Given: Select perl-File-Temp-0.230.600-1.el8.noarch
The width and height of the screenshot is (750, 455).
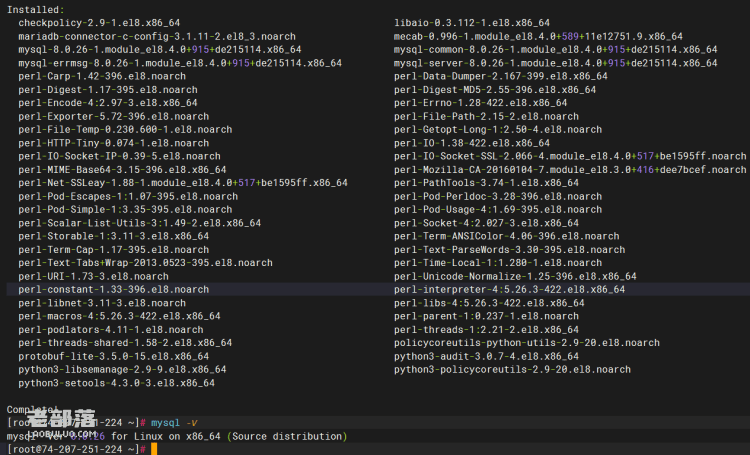Looking at the screenshot, I should (x=125, y=130).
